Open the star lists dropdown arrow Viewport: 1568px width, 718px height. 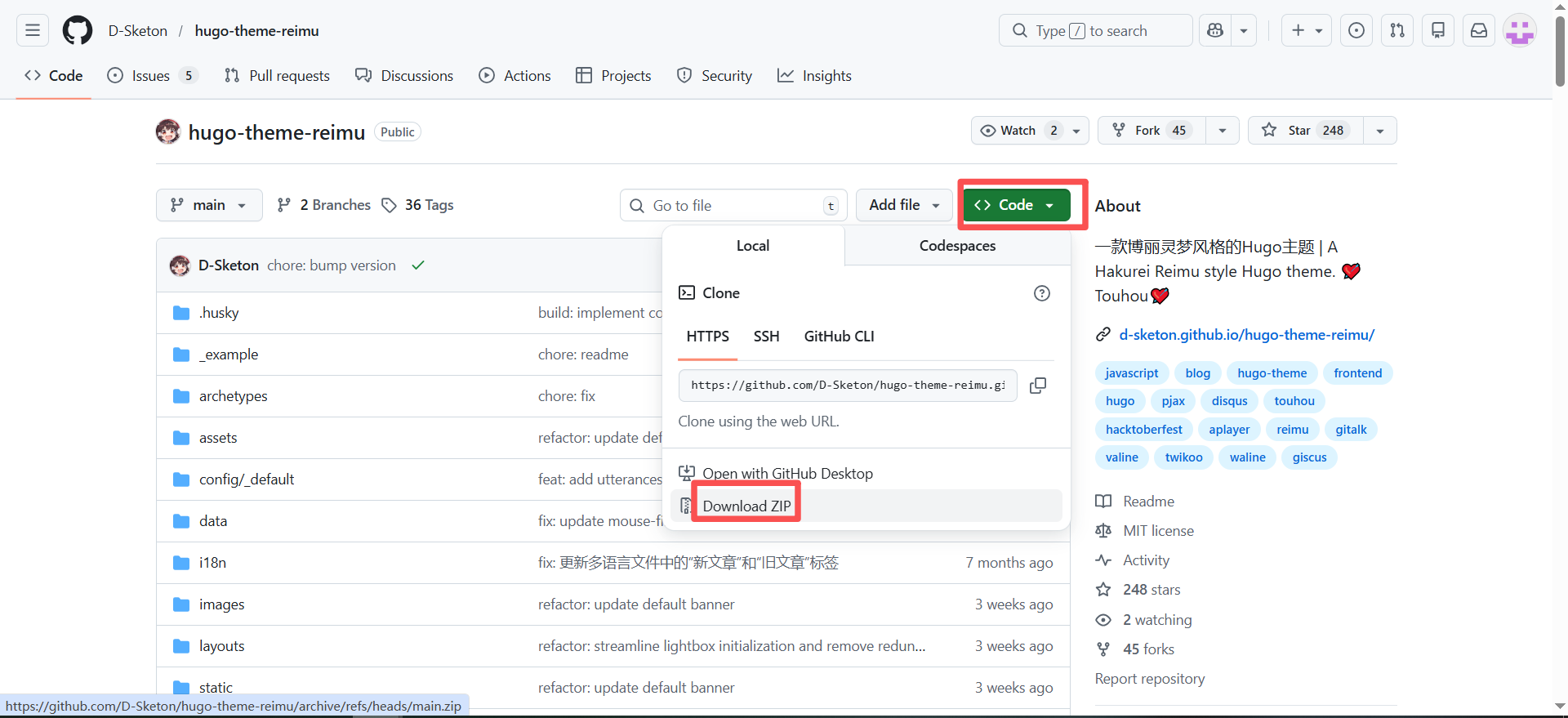coord(1380,131)
